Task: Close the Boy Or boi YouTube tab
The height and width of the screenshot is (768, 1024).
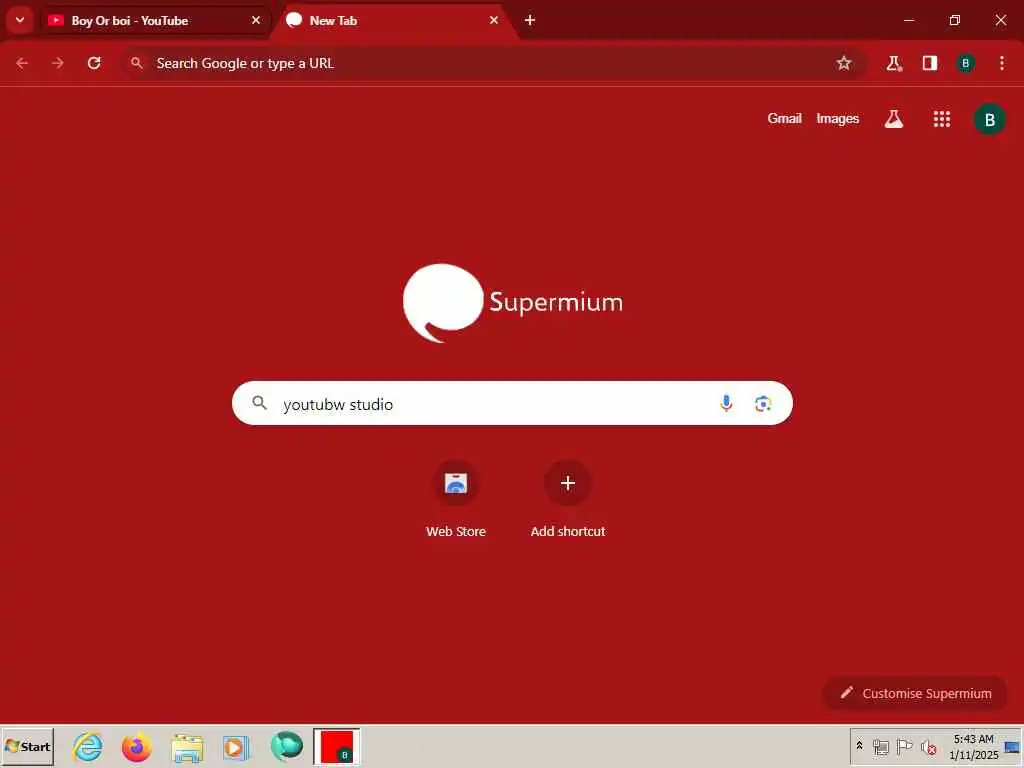Action: 256,21
